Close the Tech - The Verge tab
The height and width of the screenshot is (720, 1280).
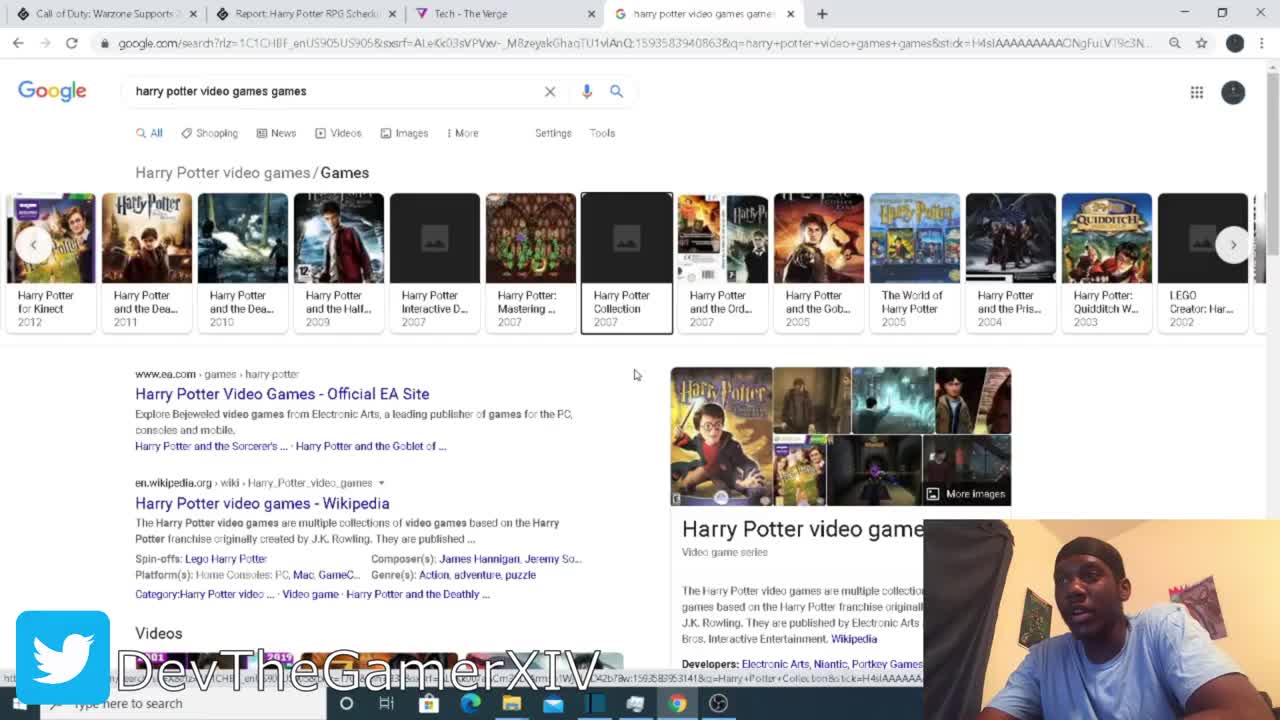click(591, 14)
